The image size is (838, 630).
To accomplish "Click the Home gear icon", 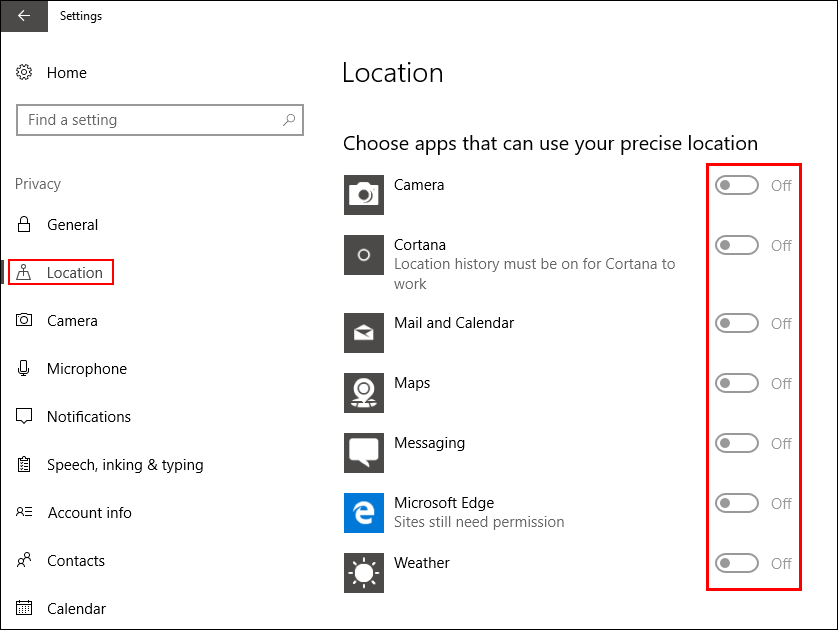I will point(24,72).
